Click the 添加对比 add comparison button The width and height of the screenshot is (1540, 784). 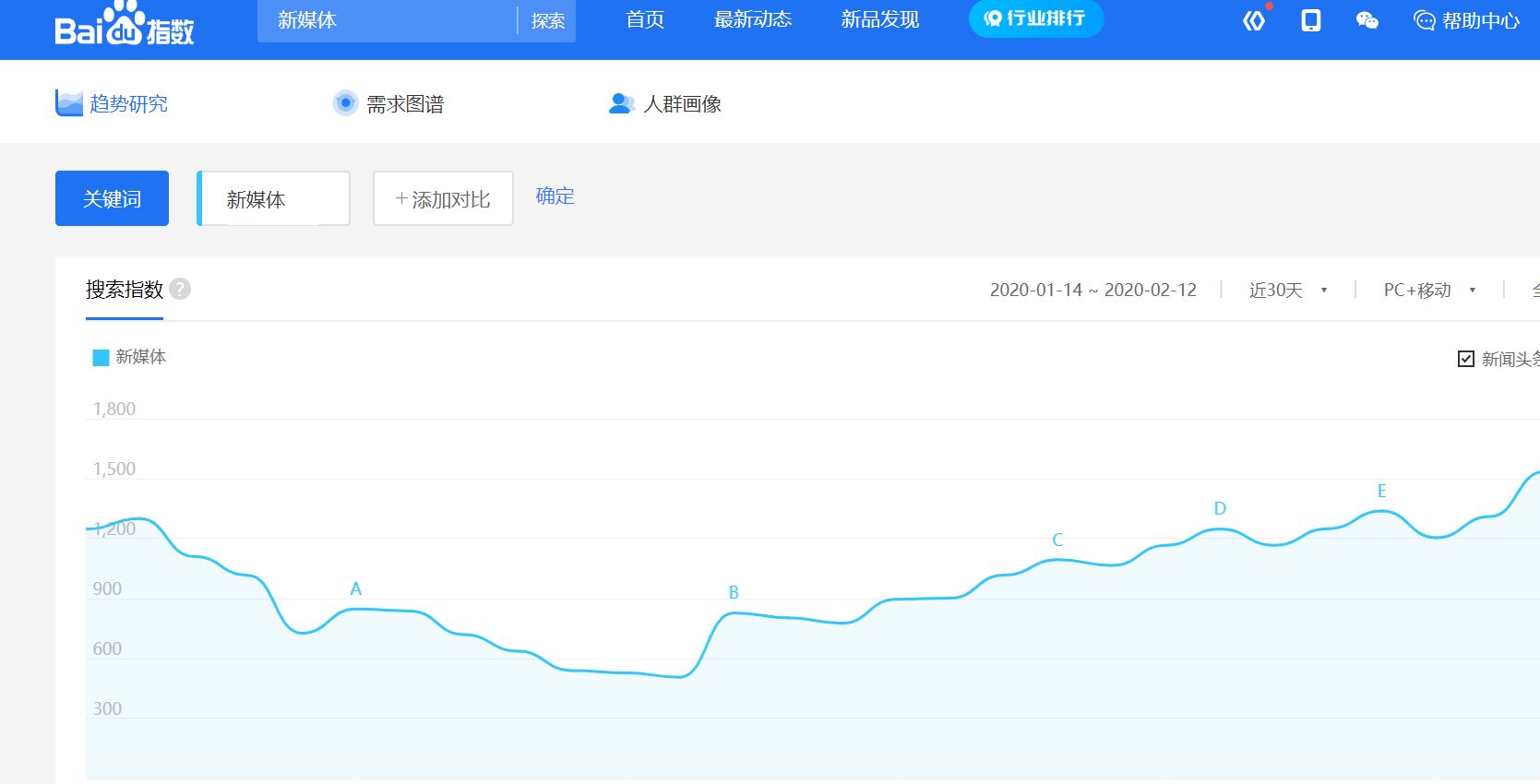point(443,198)
